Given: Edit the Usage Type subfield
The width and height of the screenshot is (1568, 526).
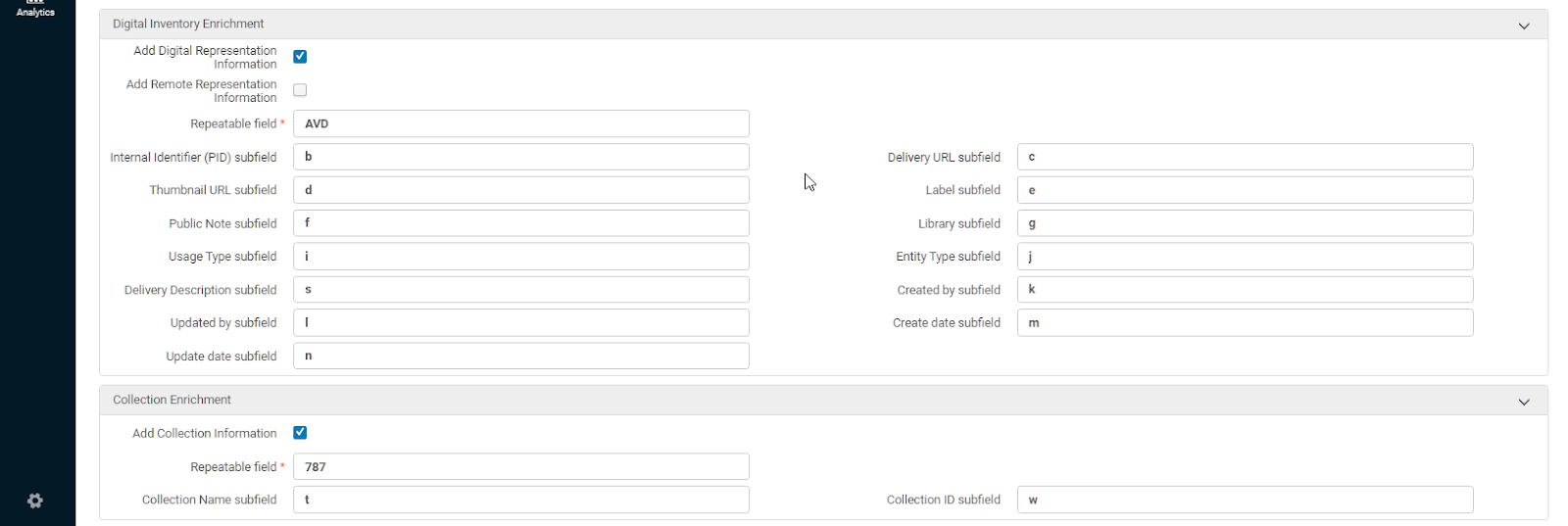Looking at the screenshot, I should coord(520,257).
